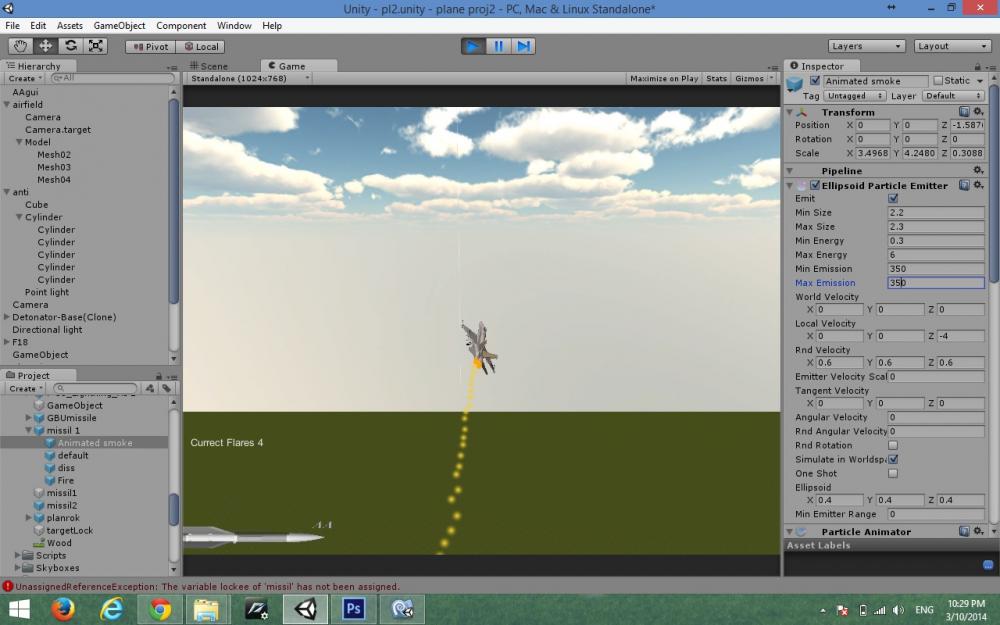
Task: Click Project search by label icon
Action: point(166,388)
